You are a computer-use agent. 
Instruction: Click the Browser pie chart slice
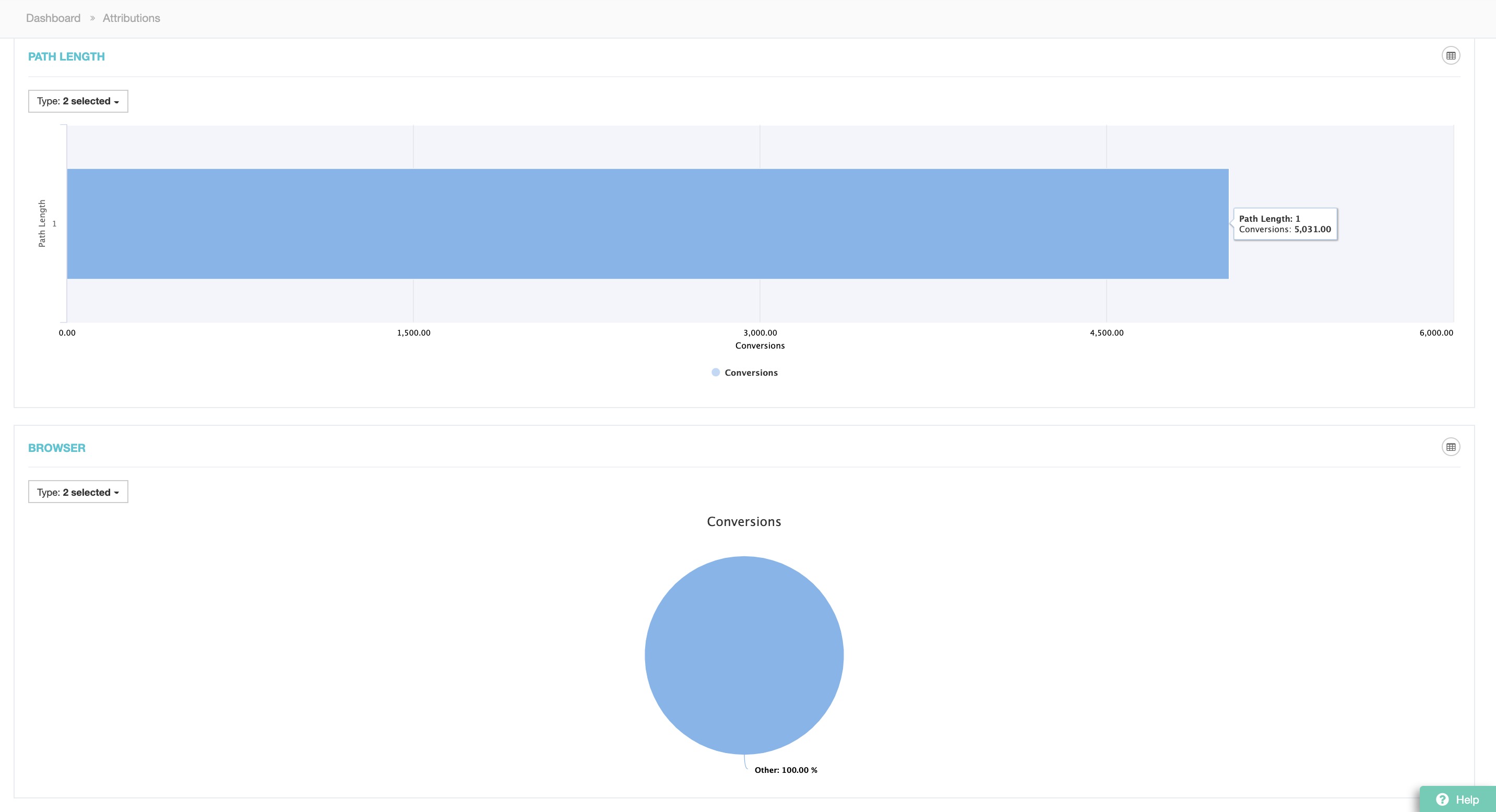click(743, 655)
